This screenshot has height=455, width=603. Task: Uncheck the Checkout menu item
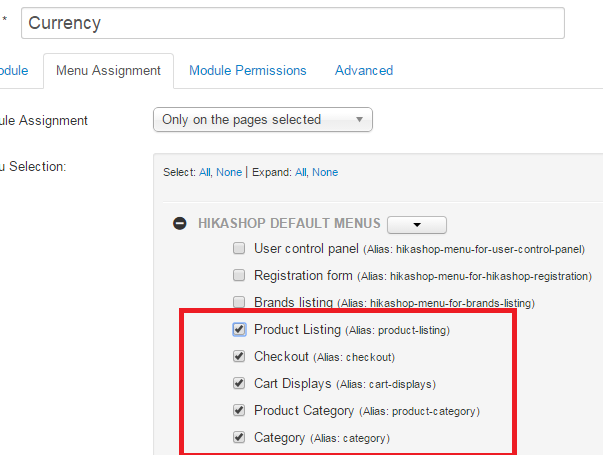(x=239, y=356)
